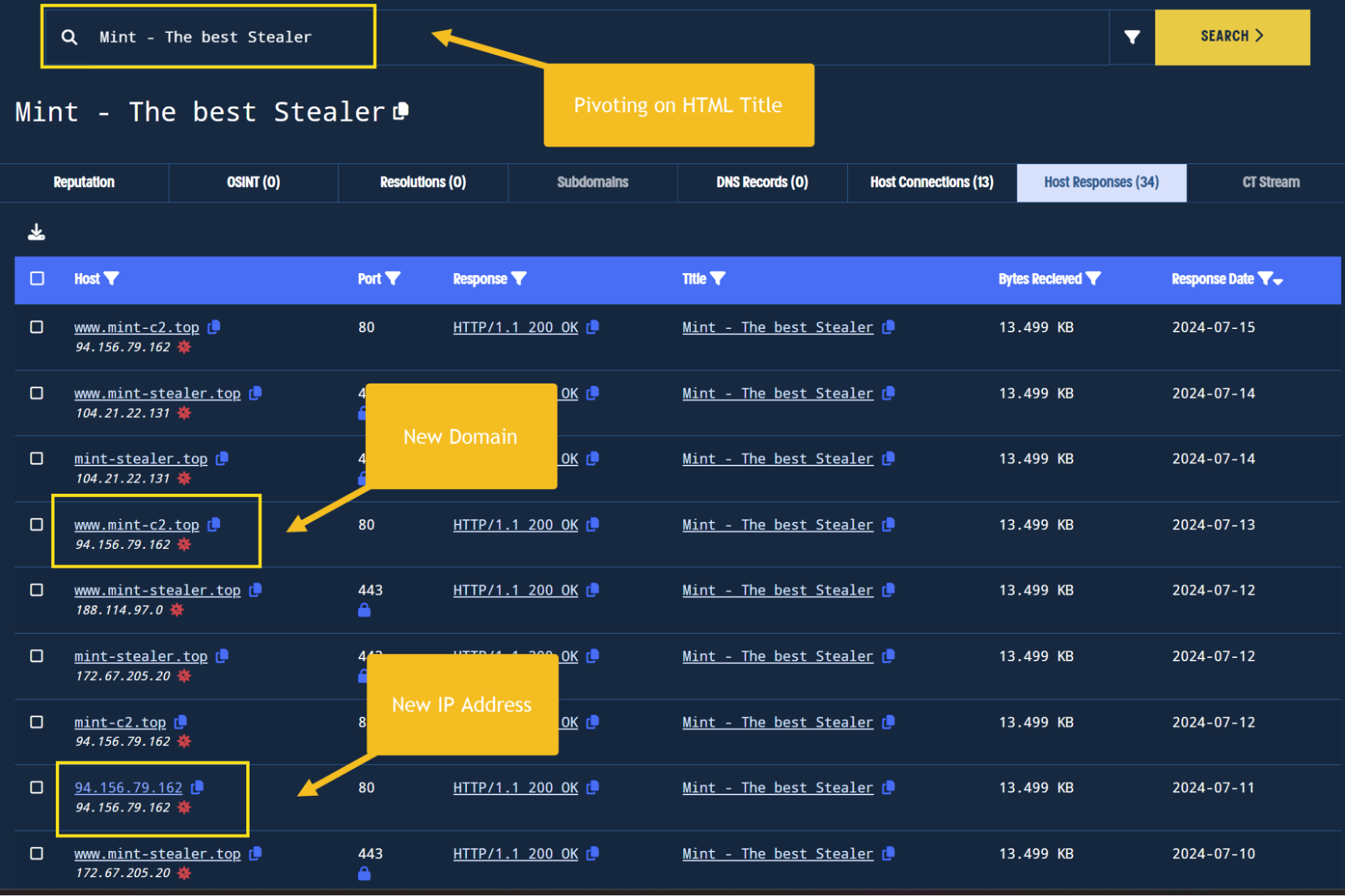
Task: Open the title link in 2024-07-10 row
Action: [x=778, y=854]
